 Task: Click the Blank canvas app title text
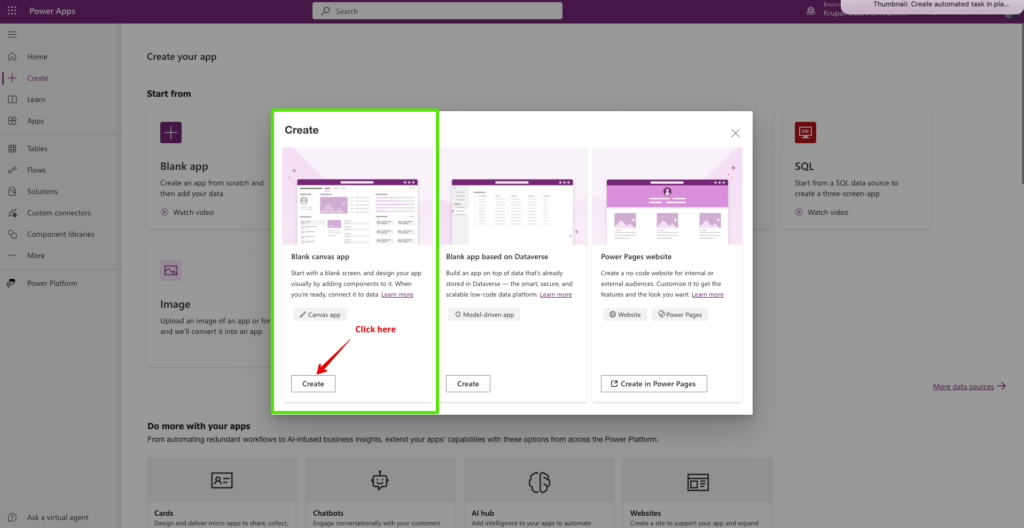pos(320,257)
